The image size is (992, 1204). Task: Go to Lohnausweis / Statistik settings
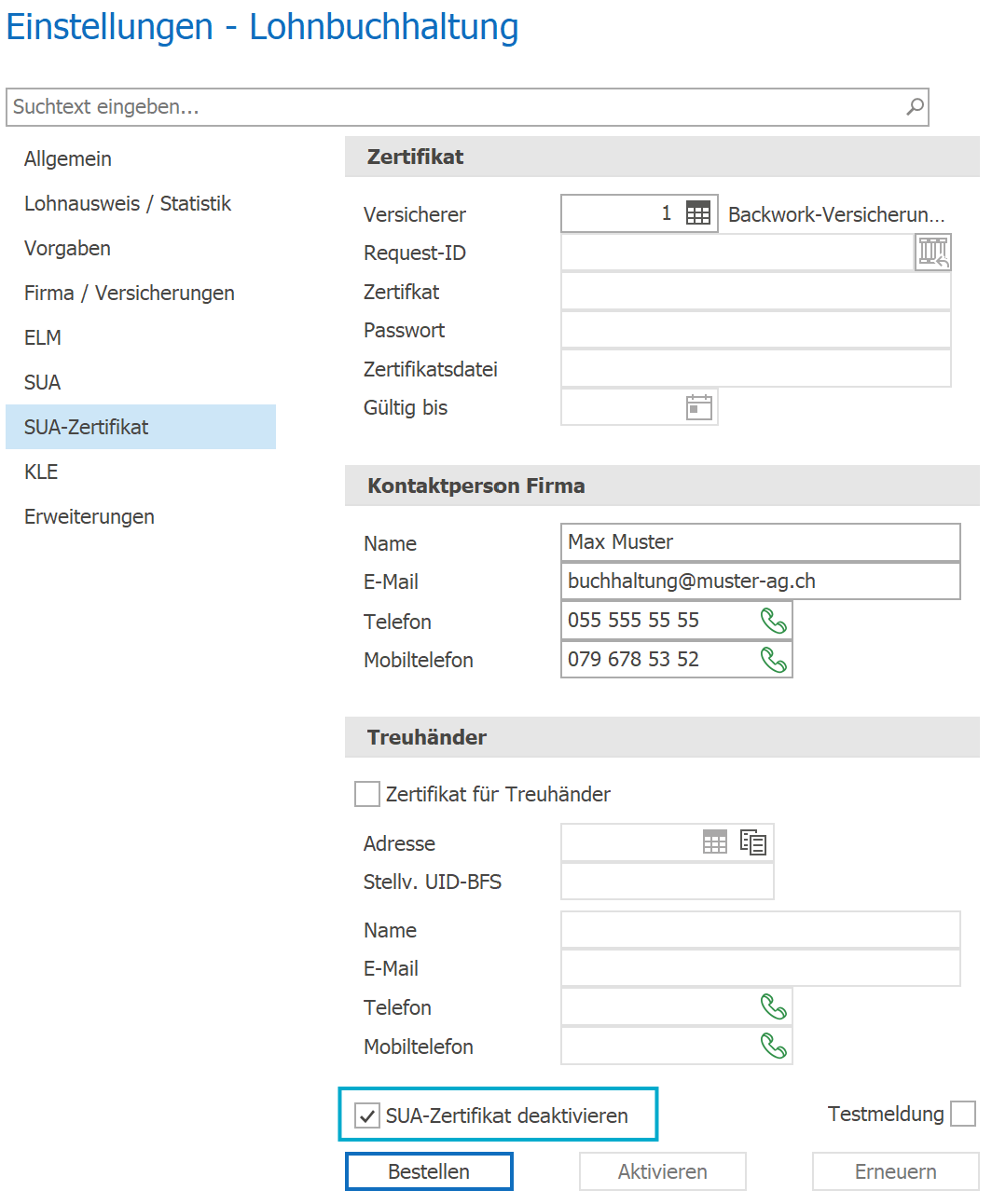click(x=141, y=203)
